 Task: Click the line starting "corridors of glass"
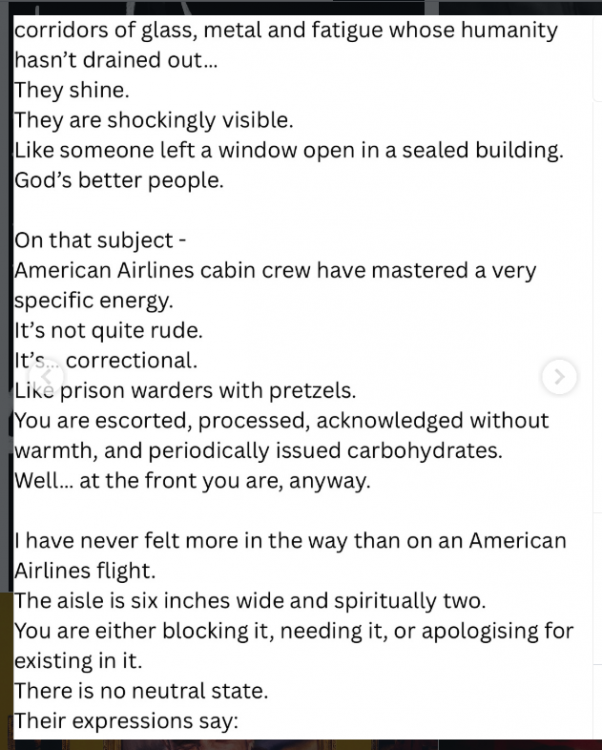[x=286, y=30]
